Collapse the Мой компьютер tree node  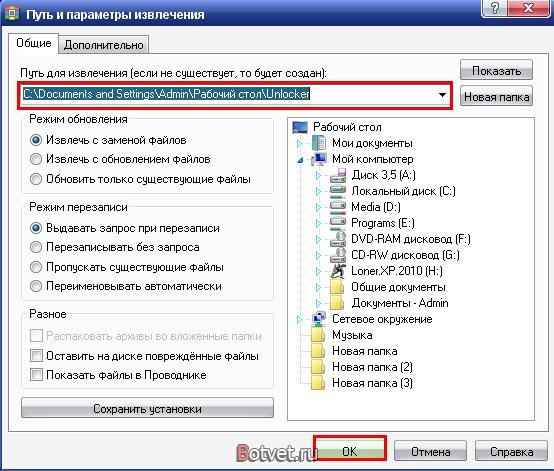(300, 160)
